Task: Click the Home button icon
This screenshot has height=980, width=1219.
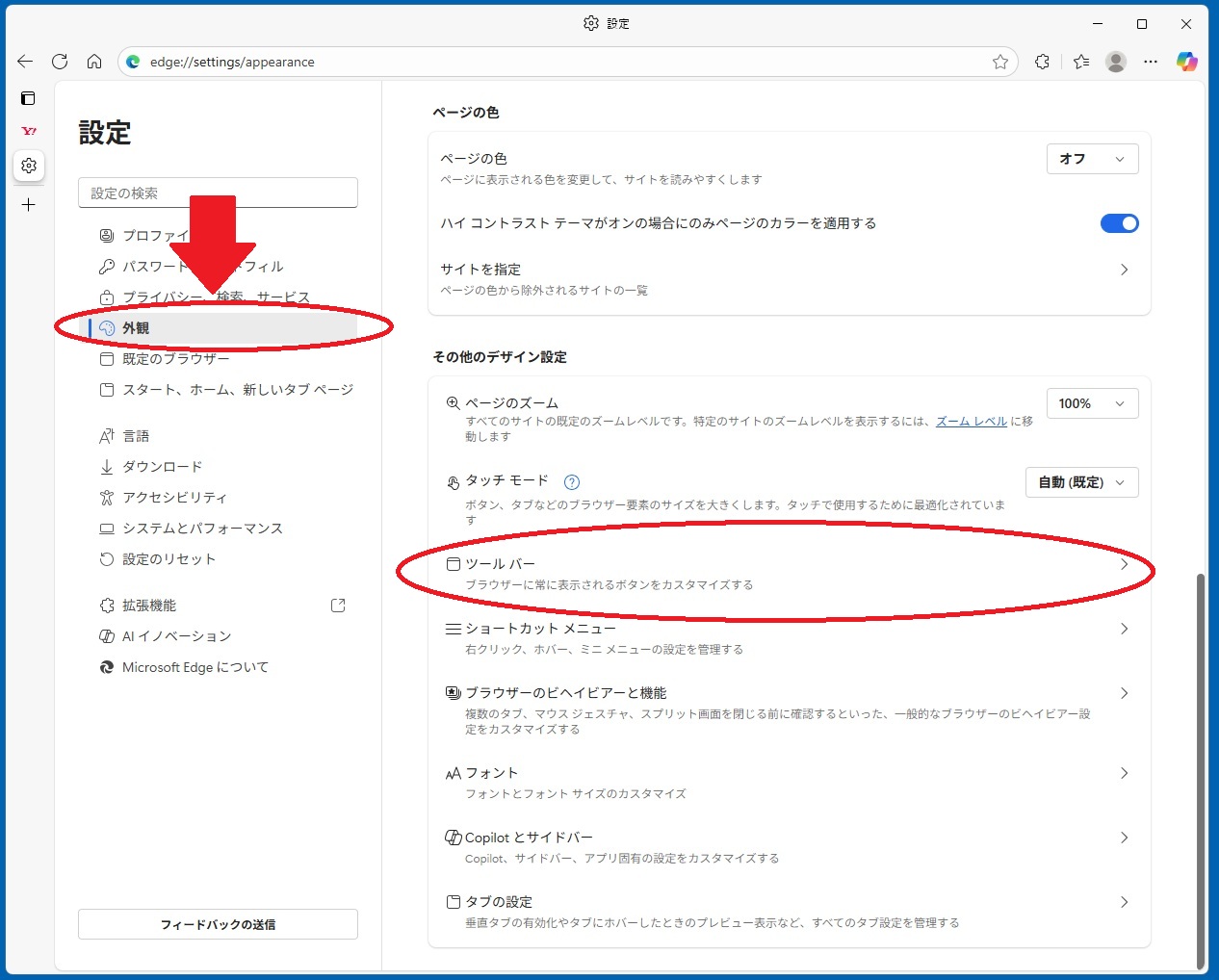Action: pyautogui.click(x=94, y=62)
